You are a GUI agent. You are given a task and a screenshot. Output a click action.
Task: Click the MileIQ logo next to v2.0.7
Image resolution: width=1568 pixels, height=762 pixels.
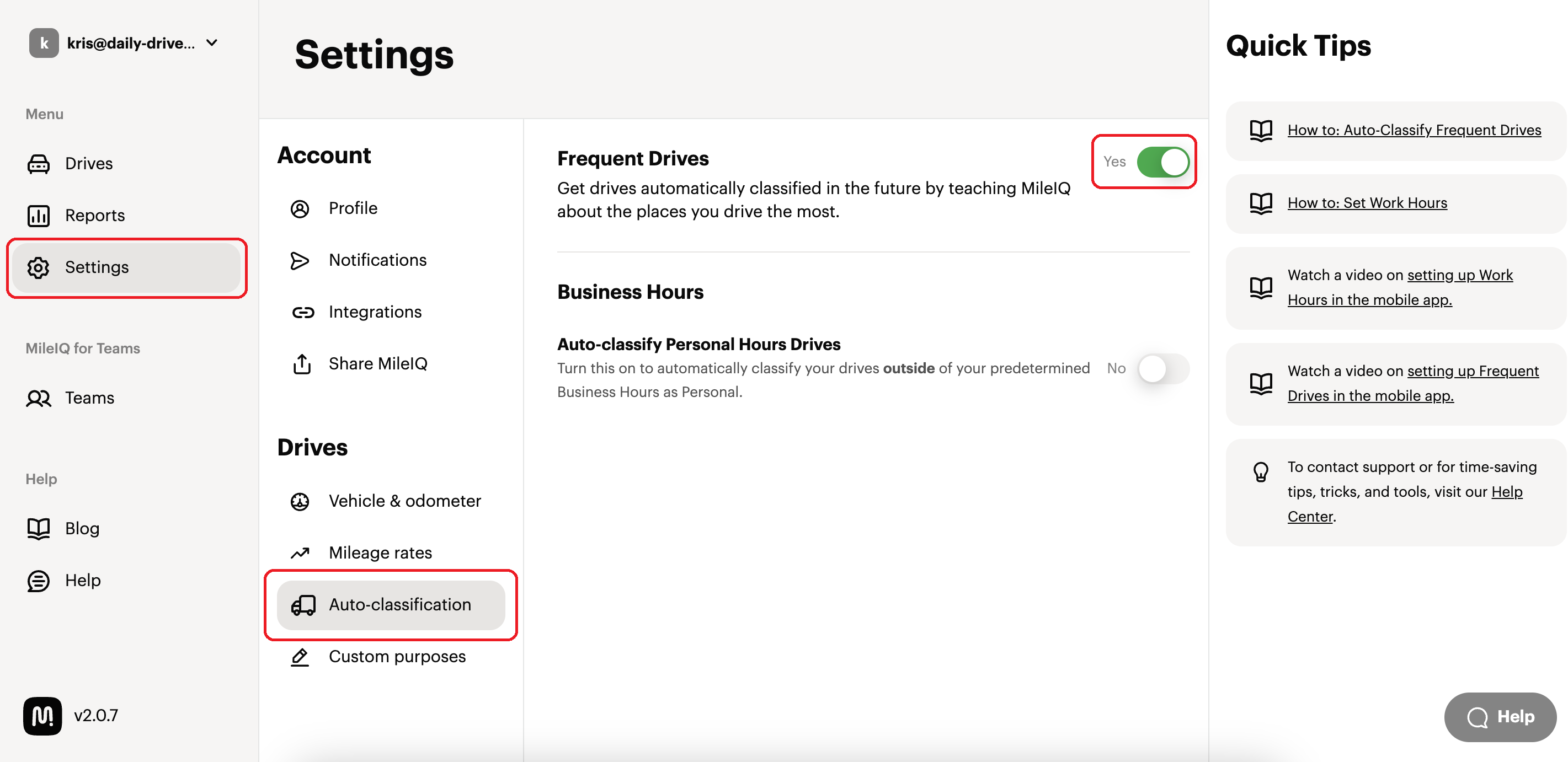pos(42,715)
